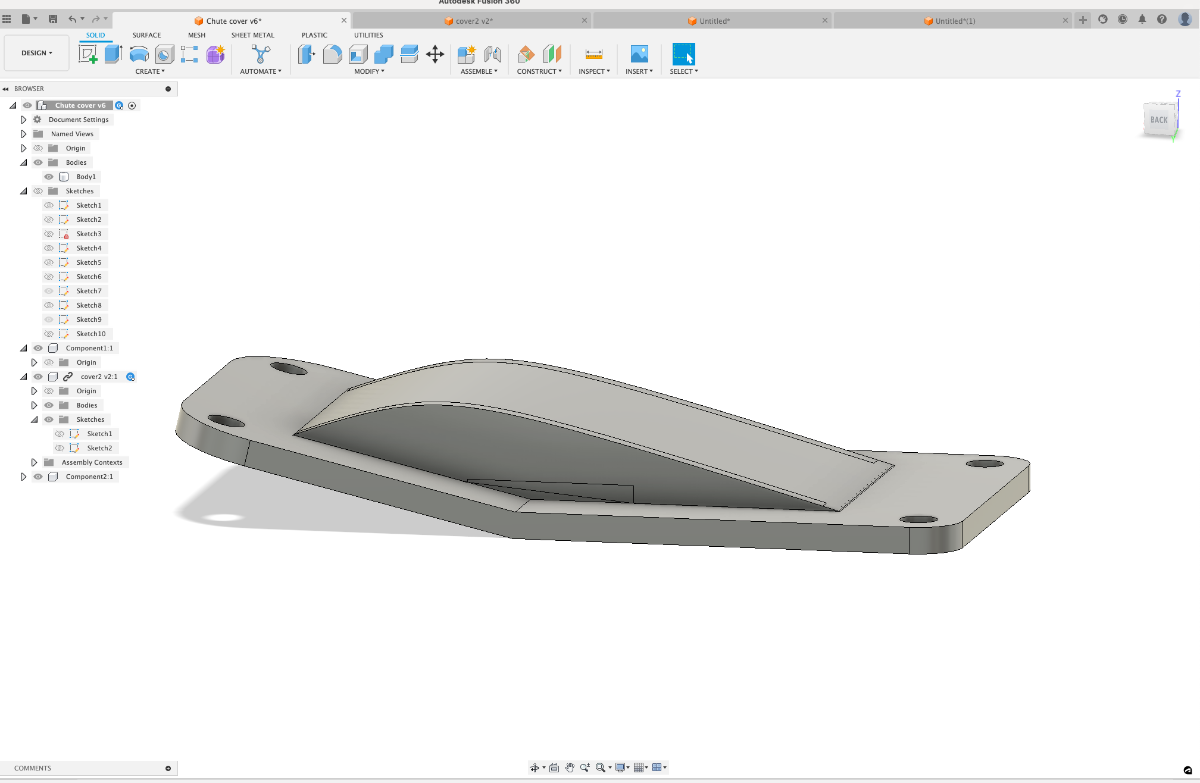Viewport: 1200px width, 783px height.
Task: Open the CONSTRUCT dropdown menu
Action: click(539, 72)
